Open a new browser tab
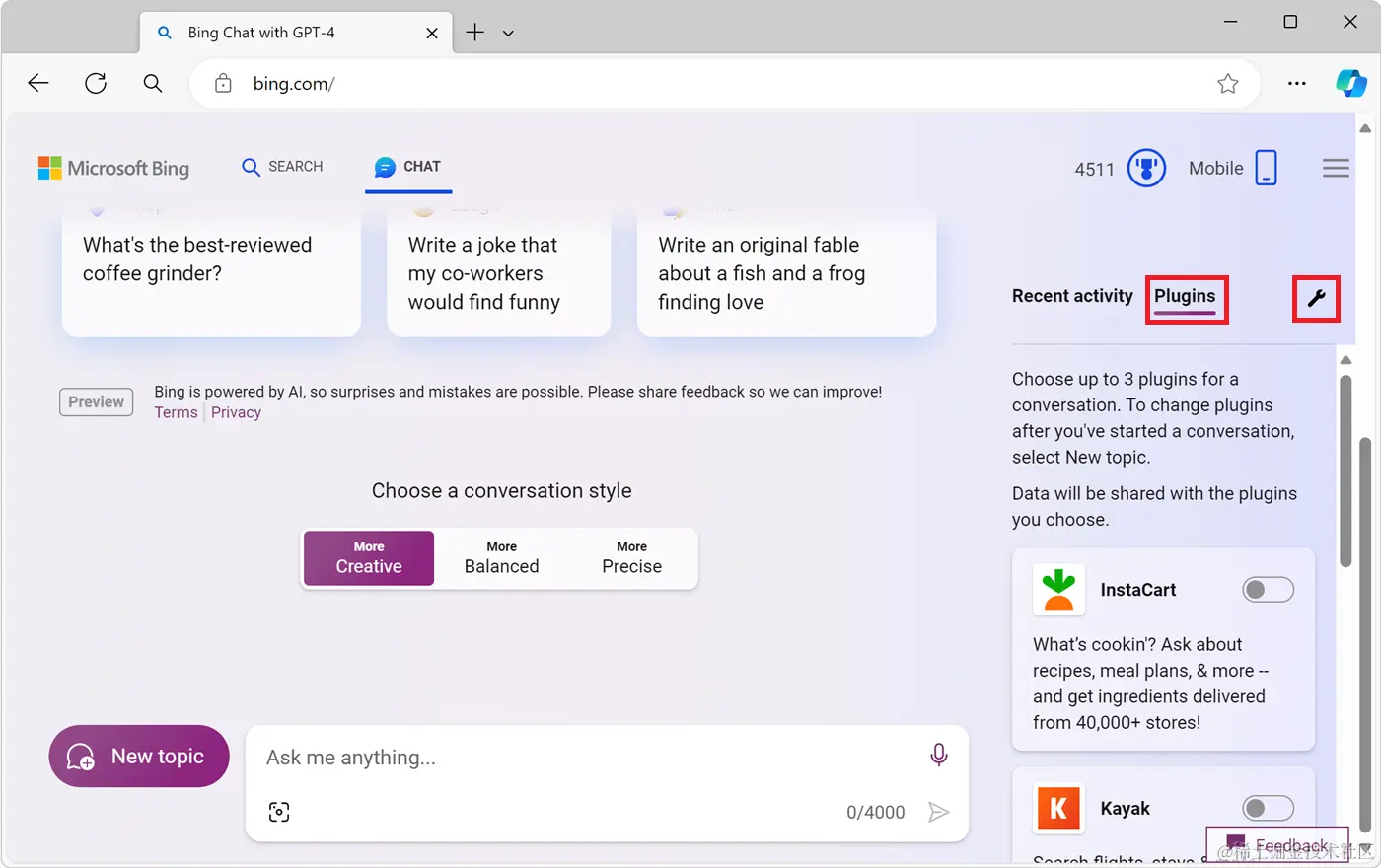The width and height of the screenshot is (1381, 868). pyautogui.click(x=475, y=33)
